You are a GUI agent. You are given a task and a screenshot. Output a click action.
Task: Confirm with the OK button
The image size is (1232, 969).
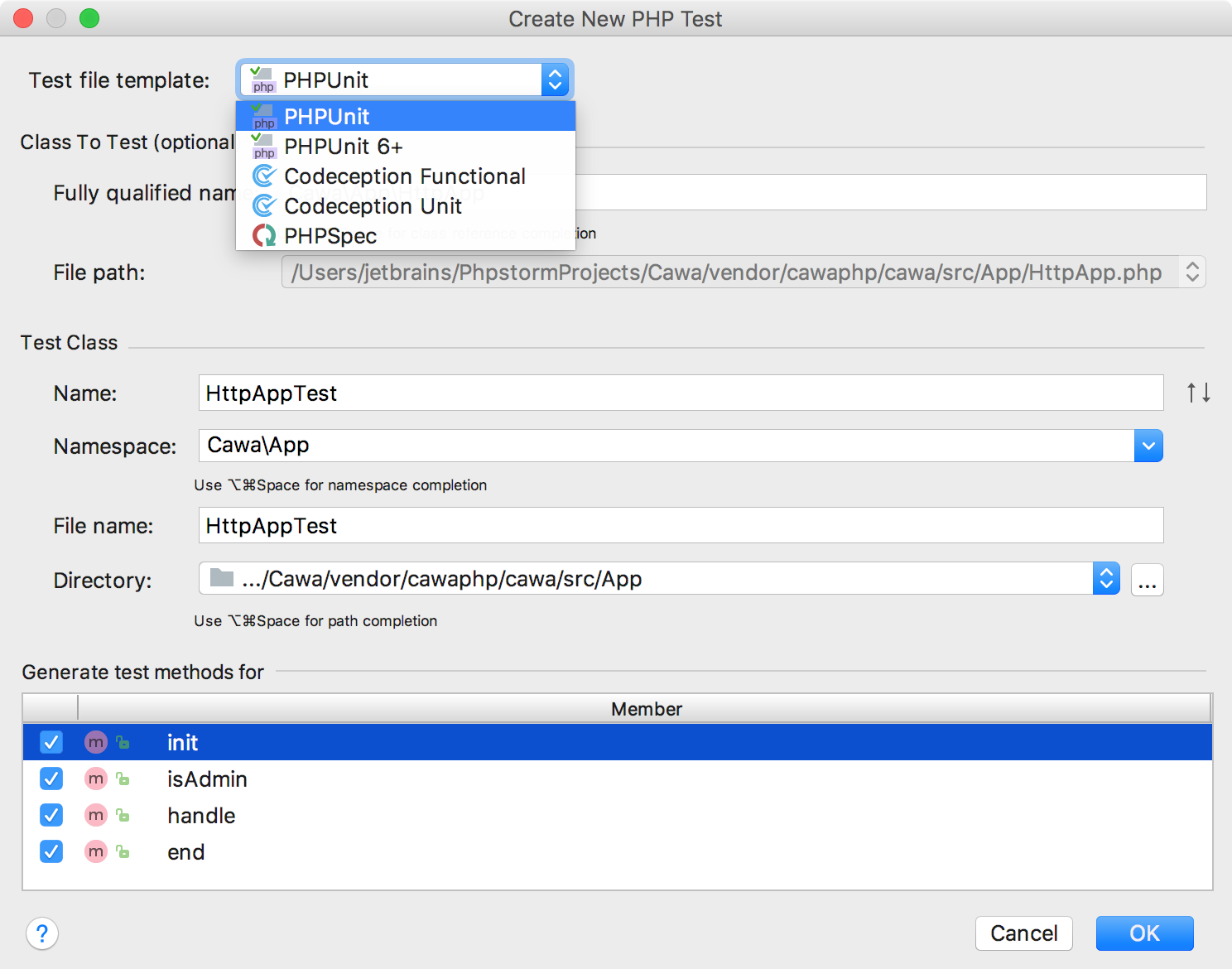pos(1145,933)
